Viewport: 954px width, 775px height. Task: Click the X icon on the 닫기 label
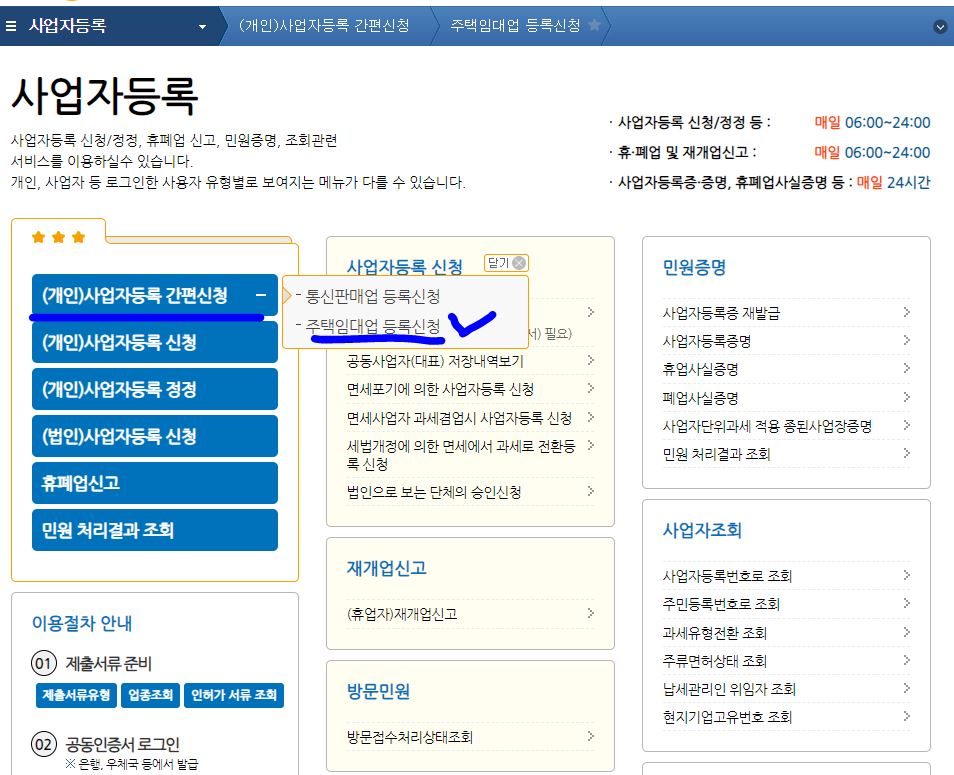[x=517, y=262]
